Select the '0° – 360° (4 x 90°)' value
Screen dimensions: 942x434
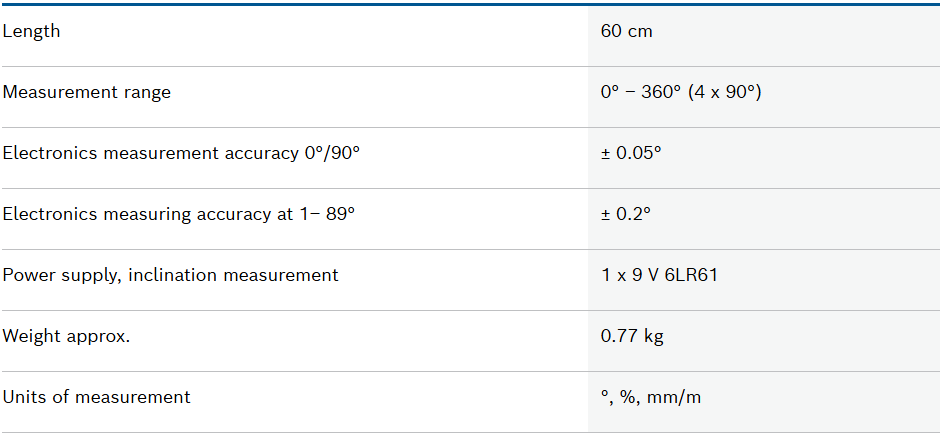(681, 92)
